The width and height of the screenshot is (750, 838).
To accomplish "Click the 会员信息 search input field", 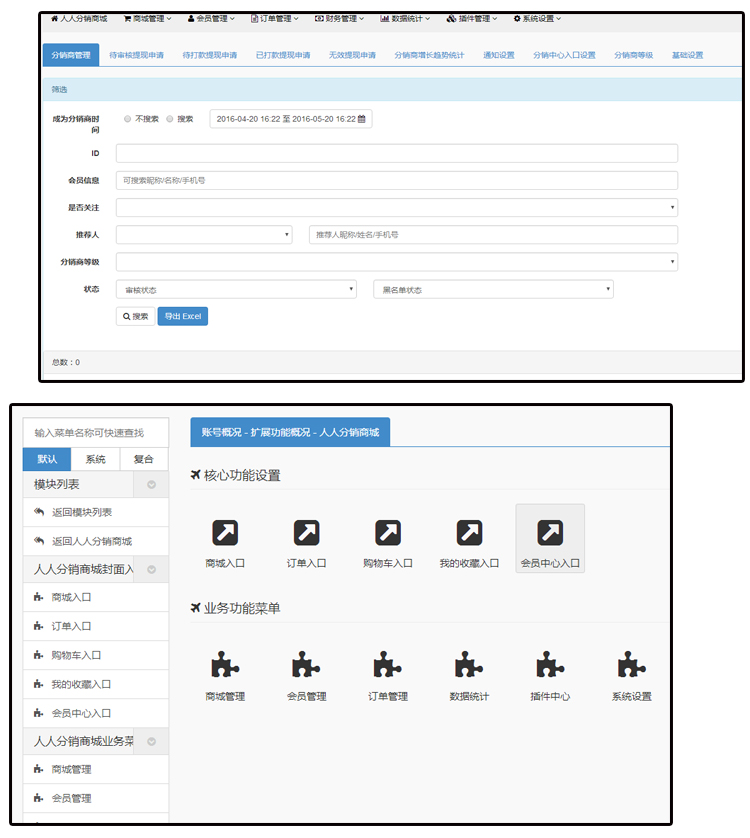I will [x=397, y=180].
